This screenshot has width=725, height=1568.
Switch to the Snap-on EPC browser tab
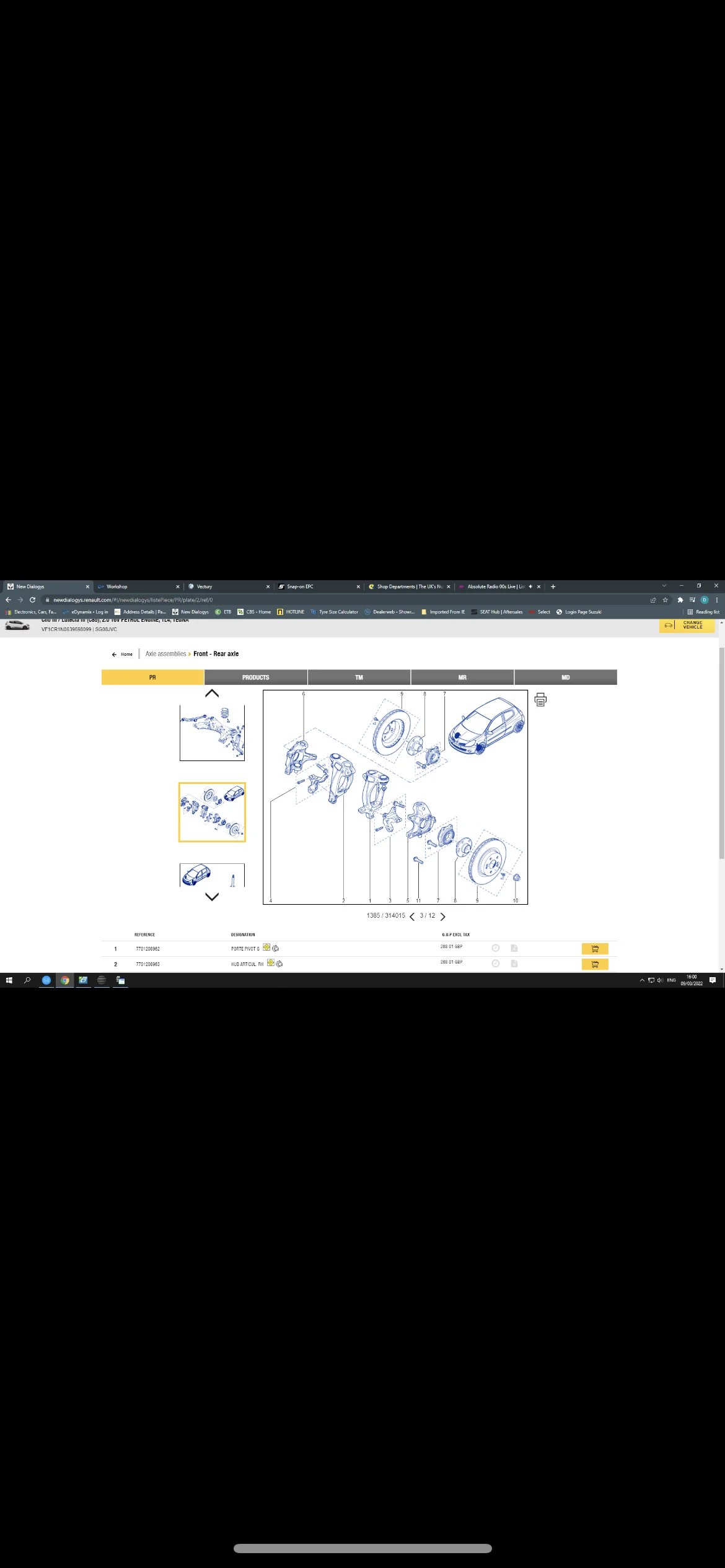pyautogui.click(x=319, y=586)
